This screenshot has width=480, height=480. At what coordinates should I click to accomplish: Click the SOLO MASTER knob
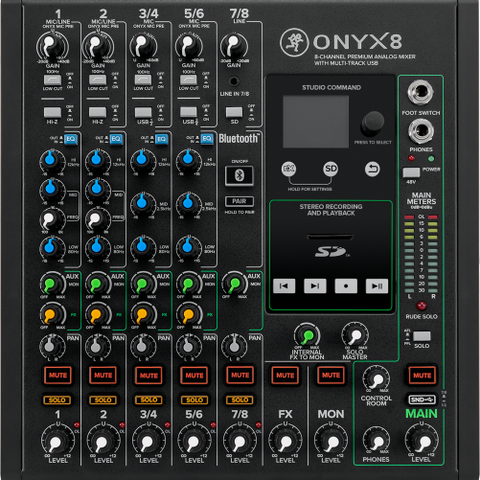(x=355, y=336)
